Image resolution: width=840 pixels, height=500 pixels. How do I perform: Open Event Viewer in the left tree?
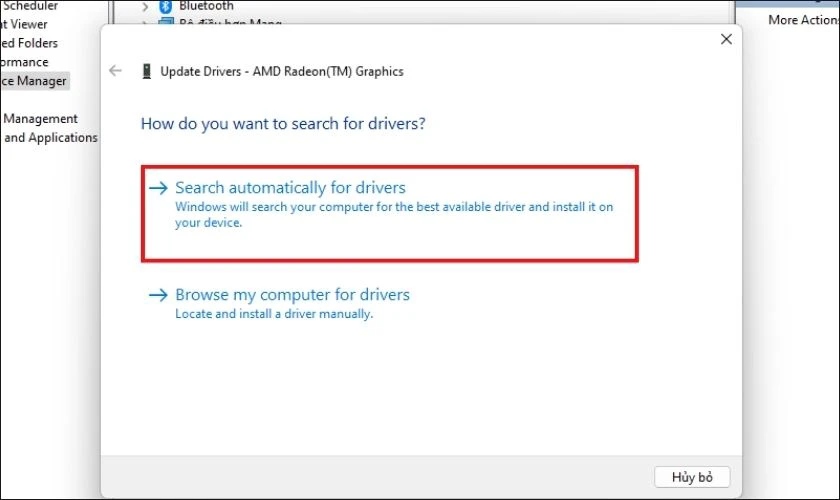[x=24, y=24]
